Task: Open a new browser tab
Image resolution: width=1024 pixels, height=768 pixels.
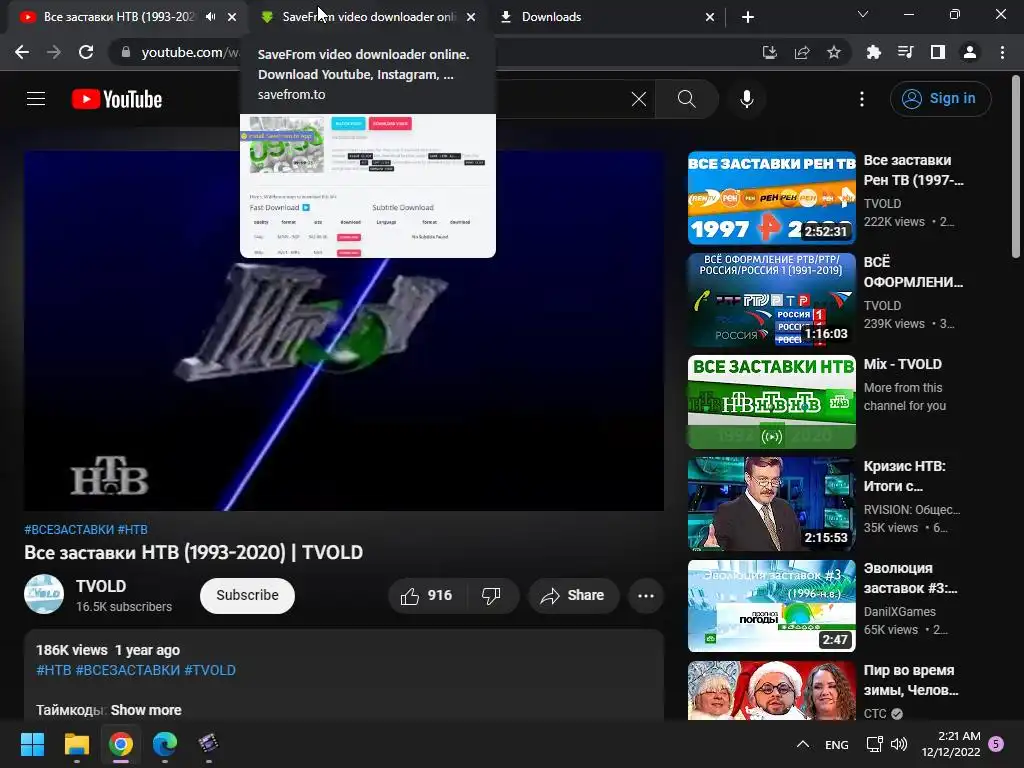Action: point(748,17)
